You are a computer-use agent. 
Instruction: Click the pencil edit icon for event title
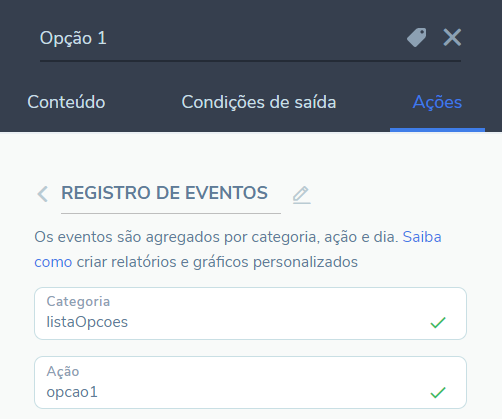pyautogui.click(x=302, y=195)
